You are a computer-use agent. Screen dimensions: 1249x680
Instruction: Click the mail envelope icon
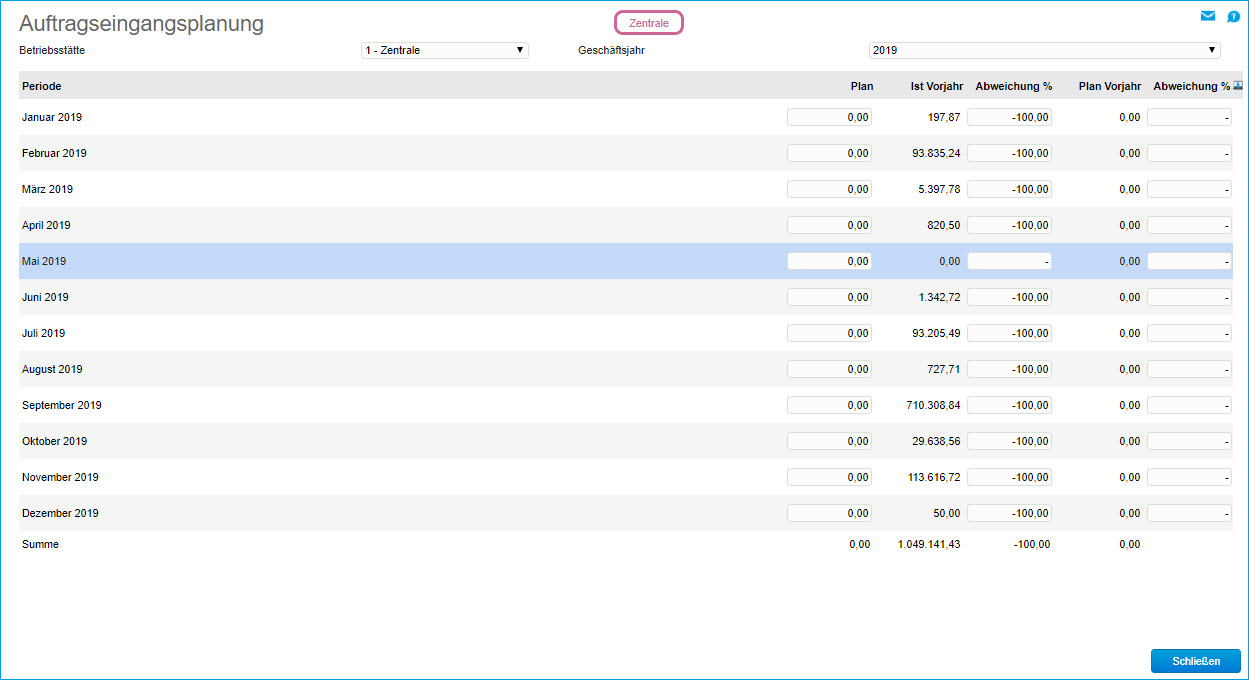1208,16
